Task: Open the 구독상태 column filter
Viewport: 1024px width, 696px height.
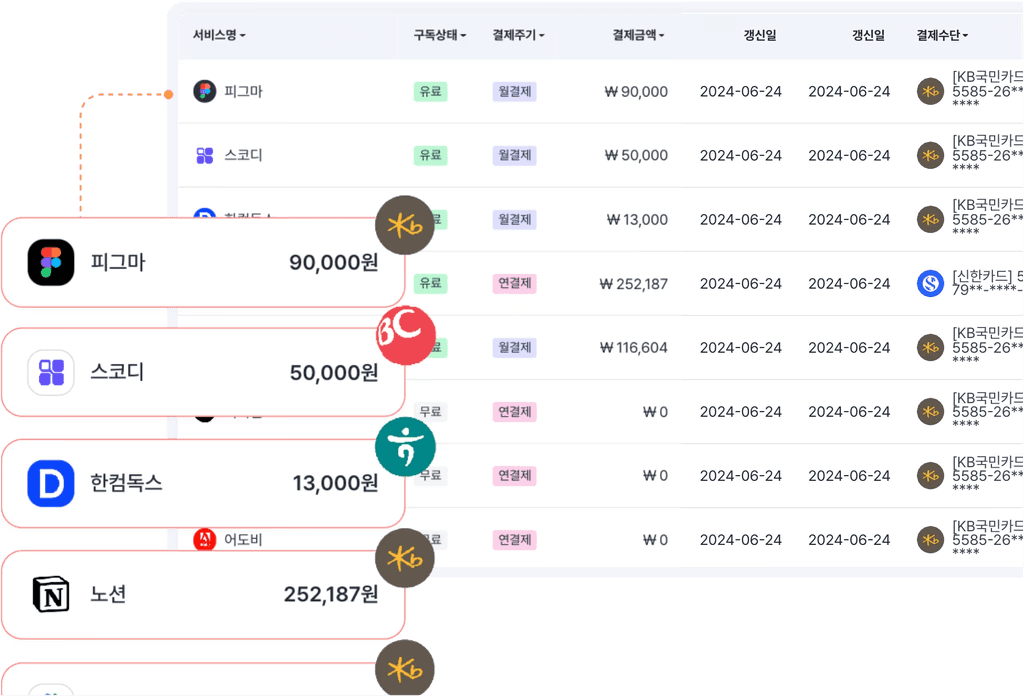Action: pos(440,35)
